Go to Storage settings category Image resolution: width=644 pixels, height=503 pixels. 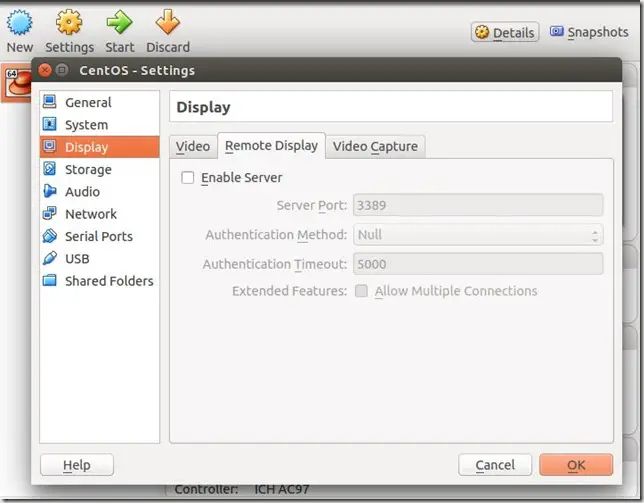click(x=88, y=169)
